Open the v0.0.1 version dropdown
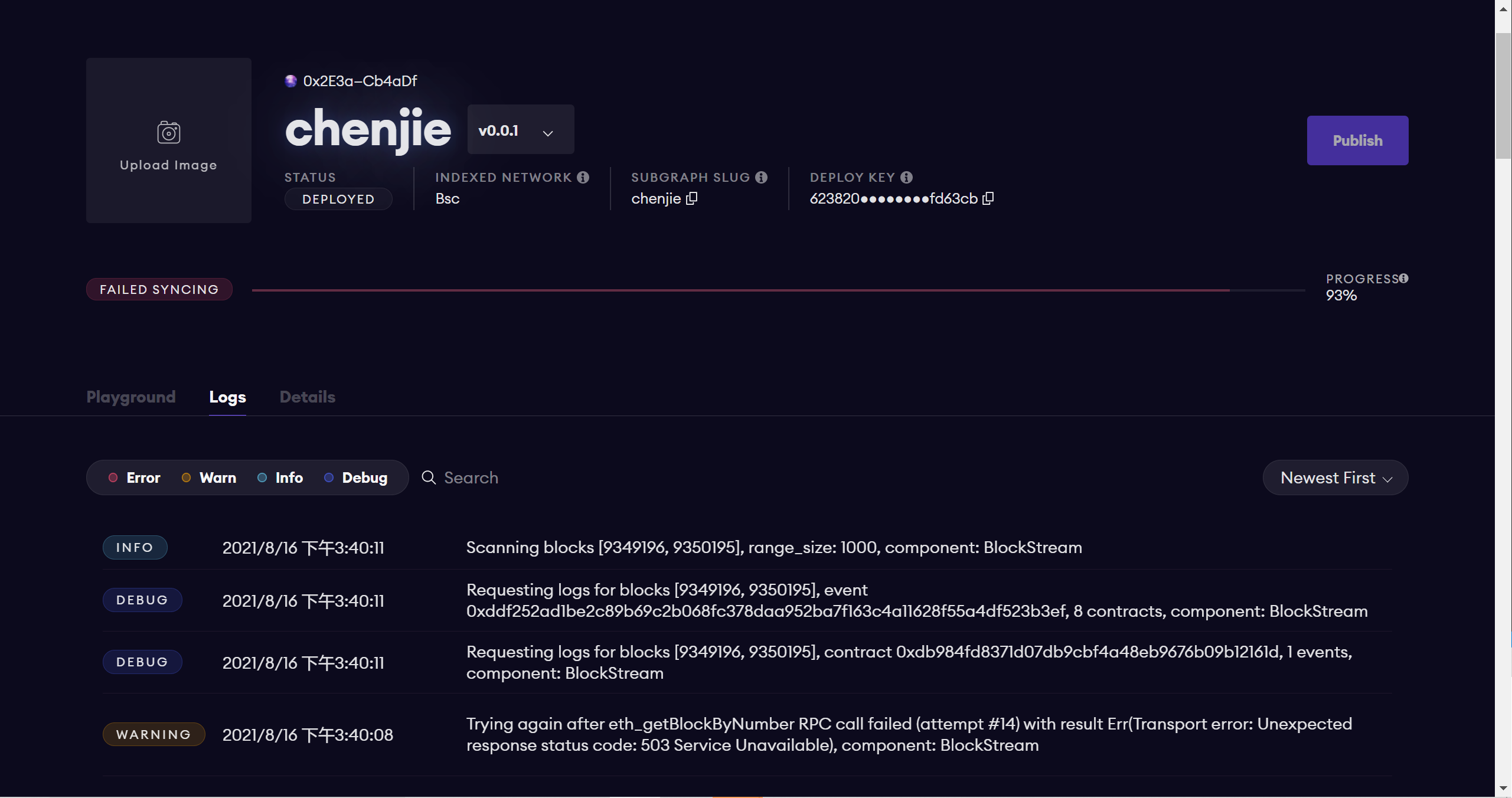The height and width of the screenshot is (798, 1512). [520, 129]
